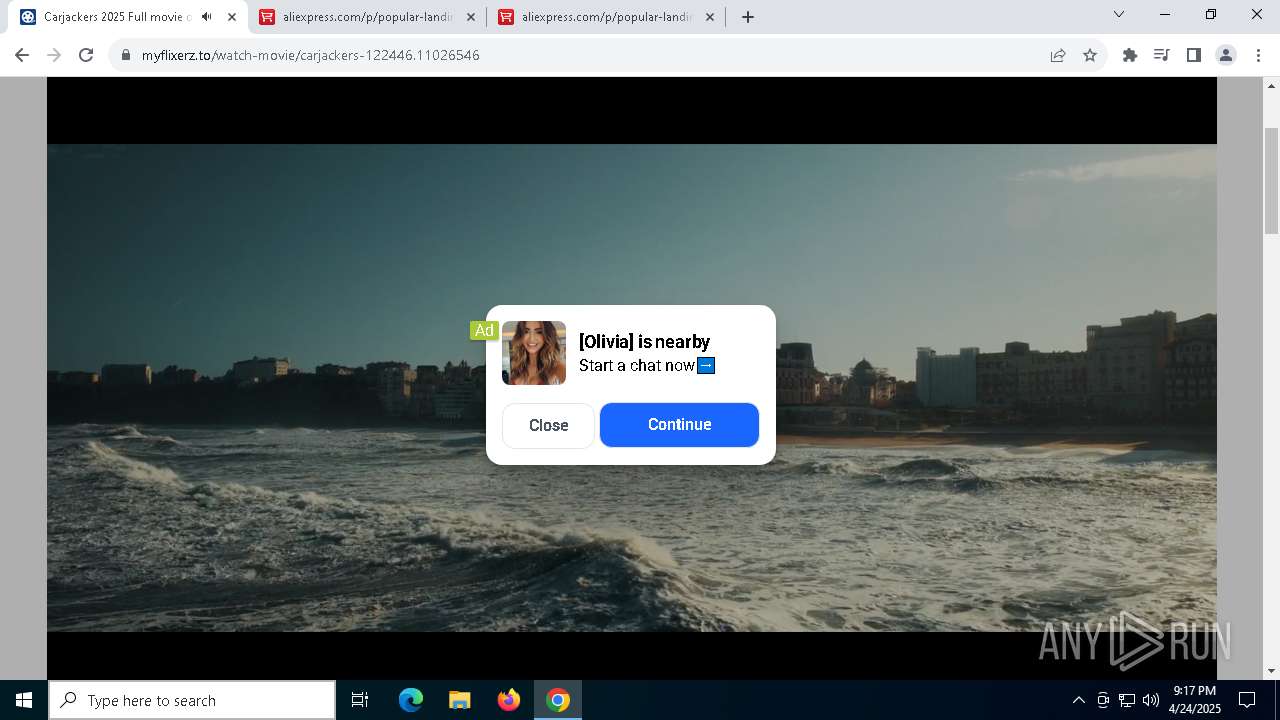Go back to previous page
Image resolution: width=1280 pixels, height=720 pixels.
pyautogui.click(x=22, y=55)
